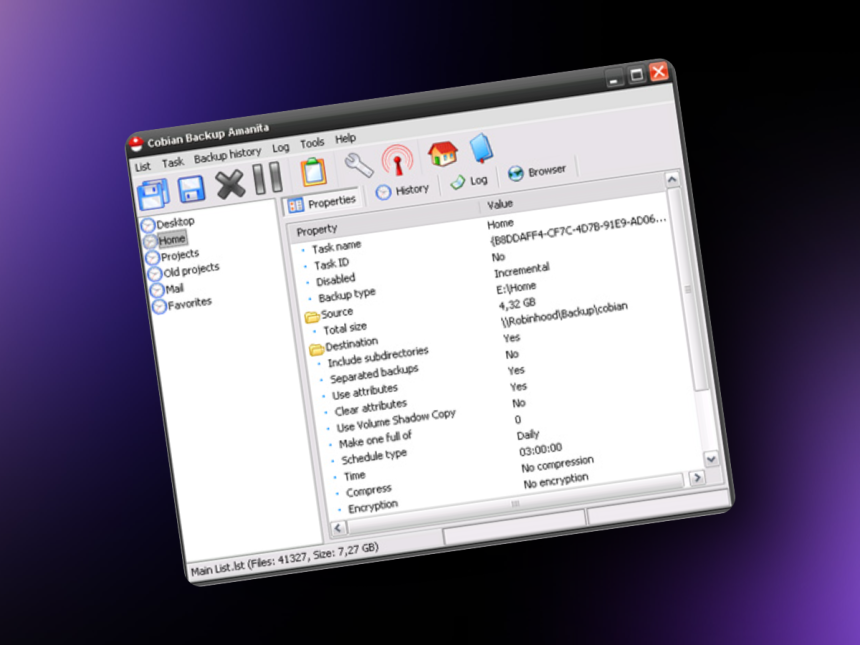Switch to the Properties tab
Screen dimensions: 860x645
(x=322, y=203)
